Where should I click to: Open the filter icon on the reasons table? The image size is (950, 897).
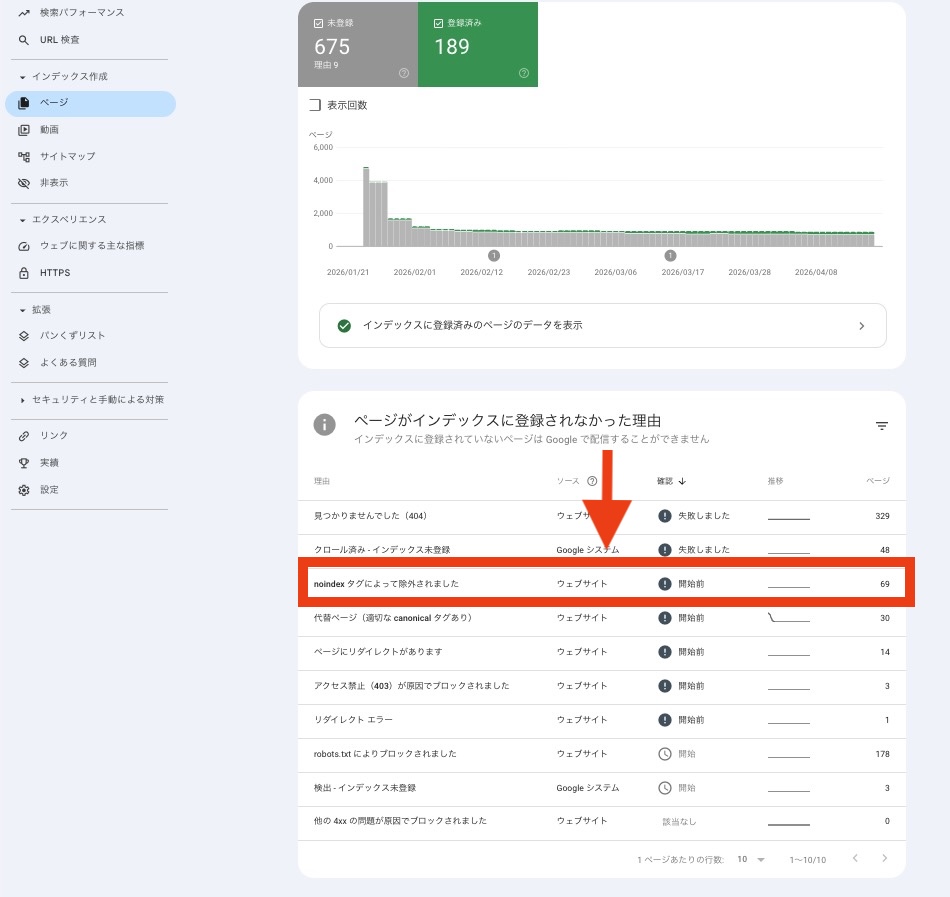[x=881, y=425]
